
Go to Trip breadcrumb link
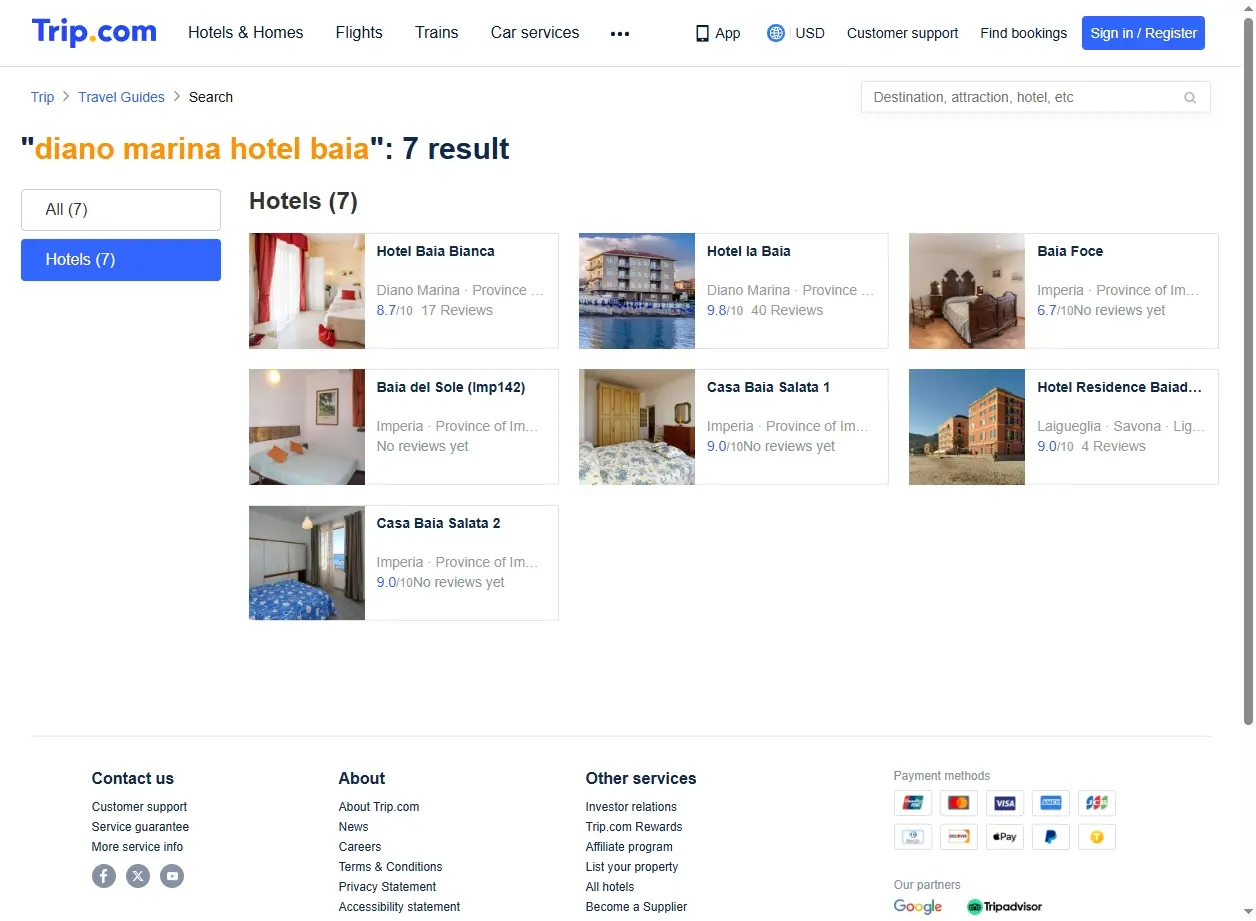pos(42,97)
